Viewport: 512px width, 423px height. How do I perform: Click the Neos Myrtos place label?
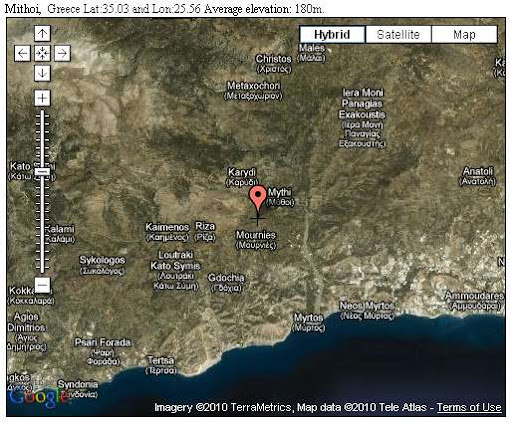[367, 310]
